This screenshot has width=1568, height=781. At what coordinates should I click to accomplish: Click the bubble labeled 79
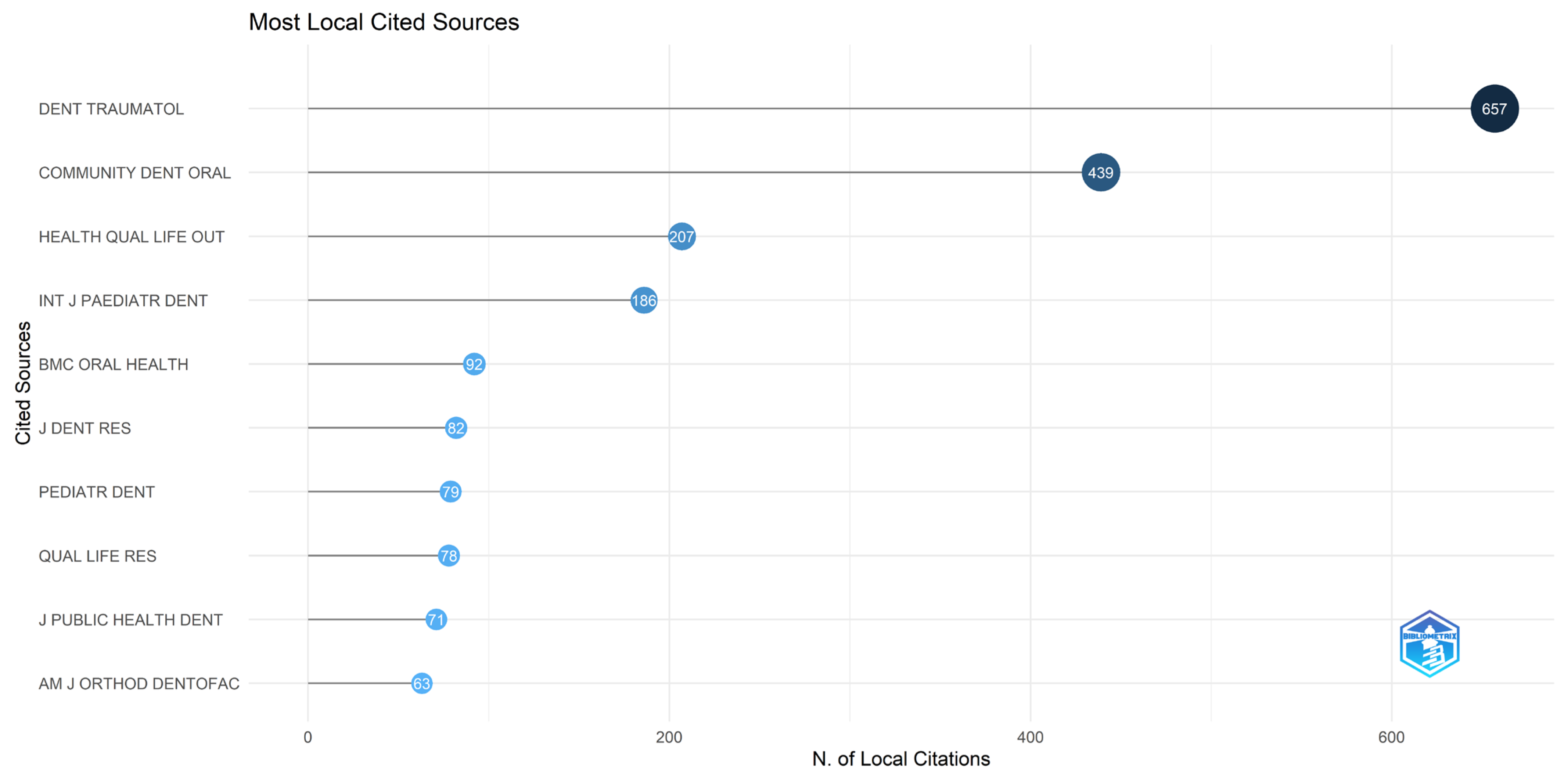[450, 492]
